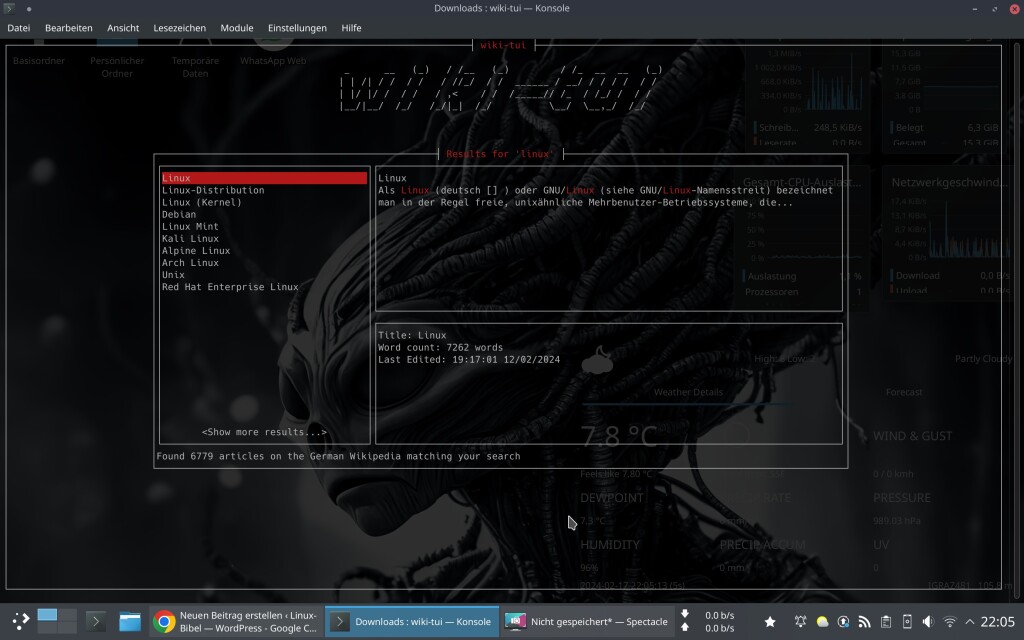Image resolution: width=1024 pixels, height=640 pixels.
Task: Select the Kali Linux result
Action: point(190,238)
